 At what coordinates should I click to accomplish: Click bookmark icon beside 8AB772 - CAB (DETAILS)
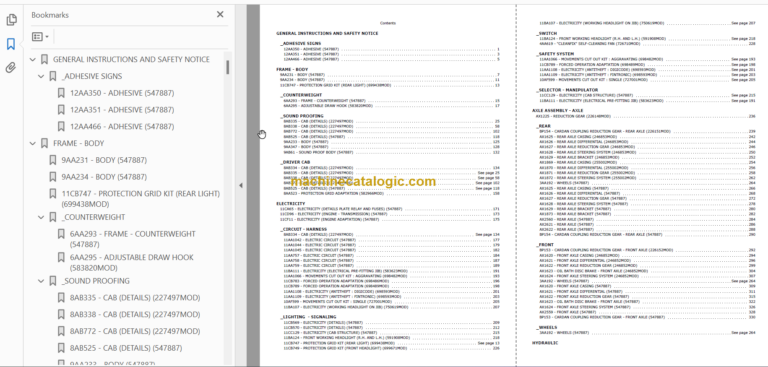point(61,331)
